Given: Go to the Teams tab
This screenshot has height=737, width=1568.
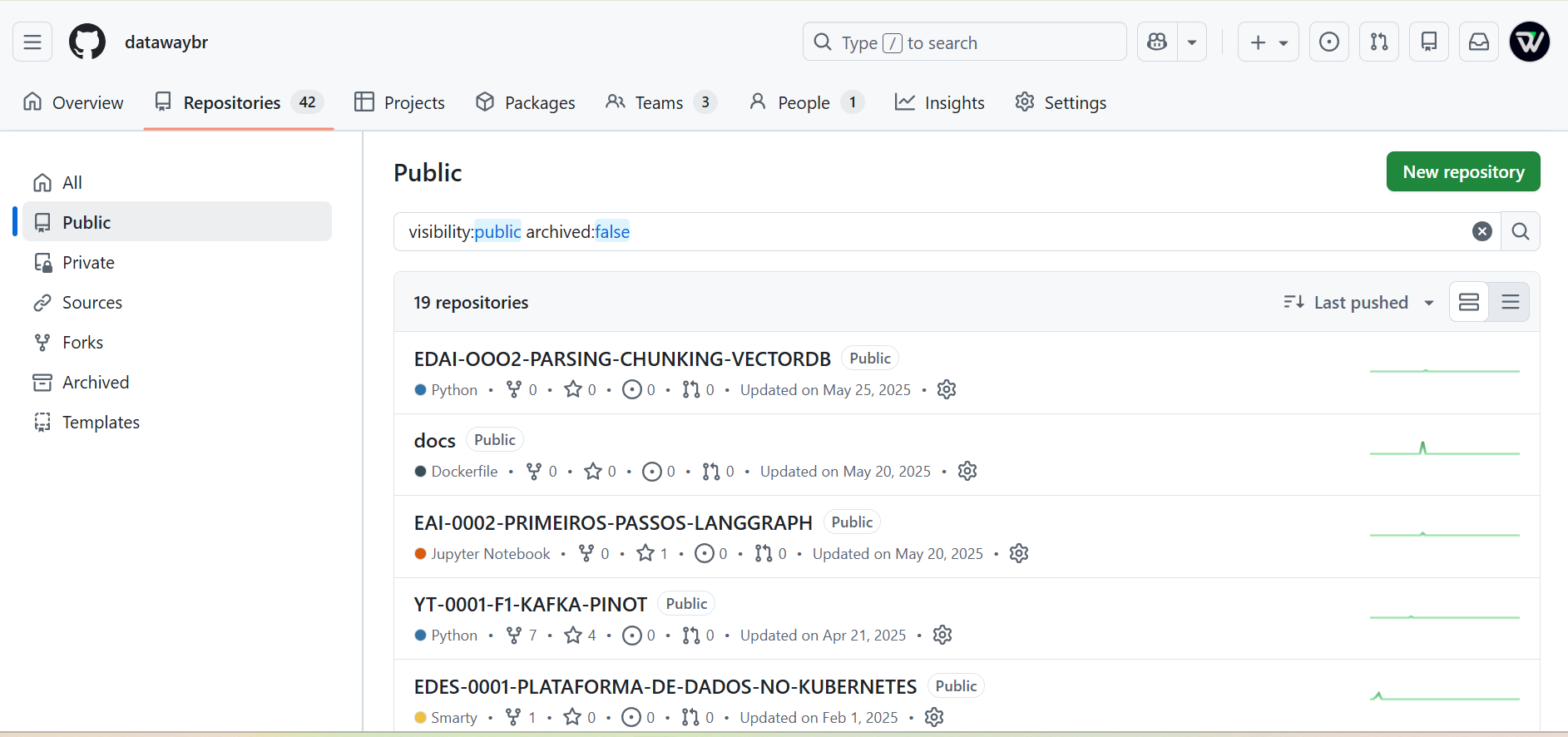Looking at the screenshot, I should (660, 102).
